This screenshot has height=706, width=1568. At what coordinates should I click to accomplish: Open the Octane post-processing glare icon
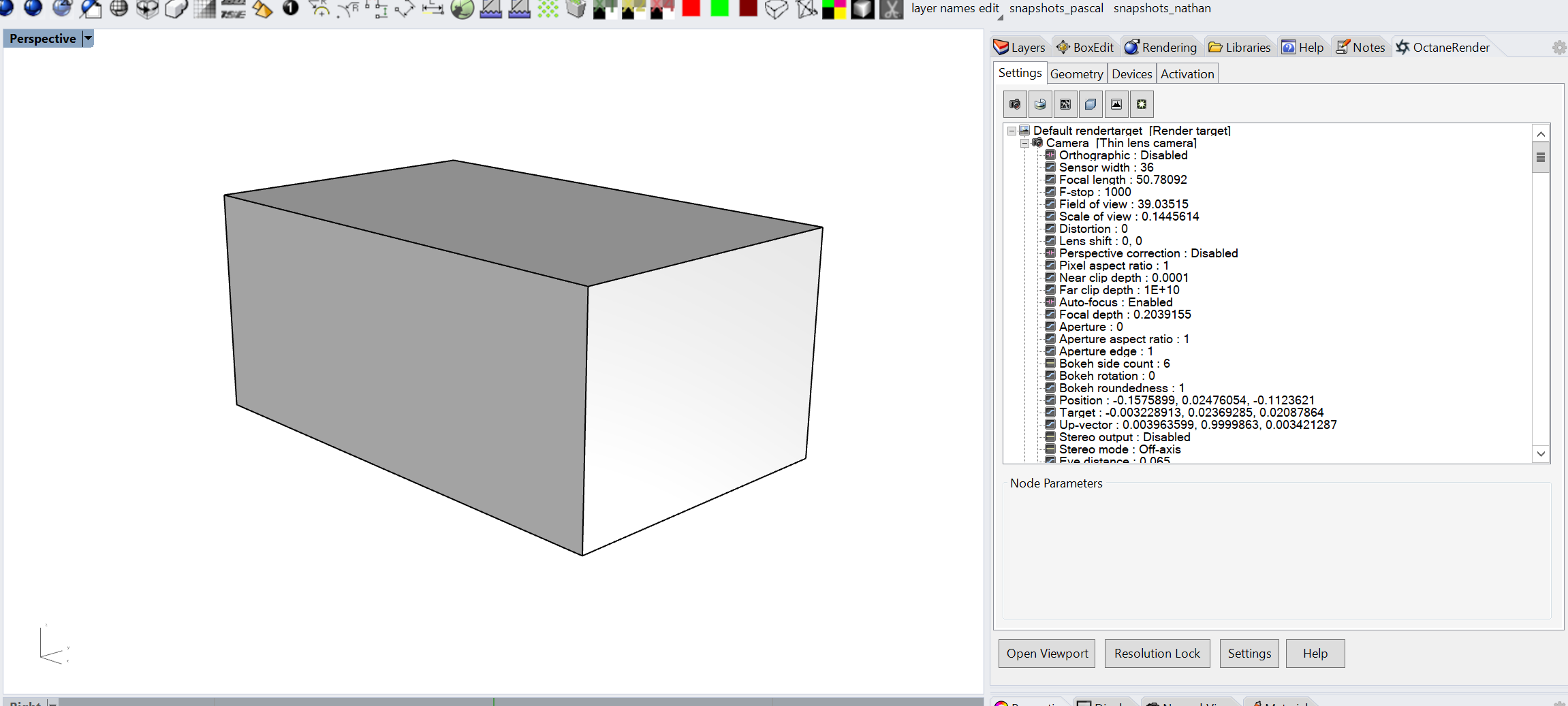(x=1142, y=104)
